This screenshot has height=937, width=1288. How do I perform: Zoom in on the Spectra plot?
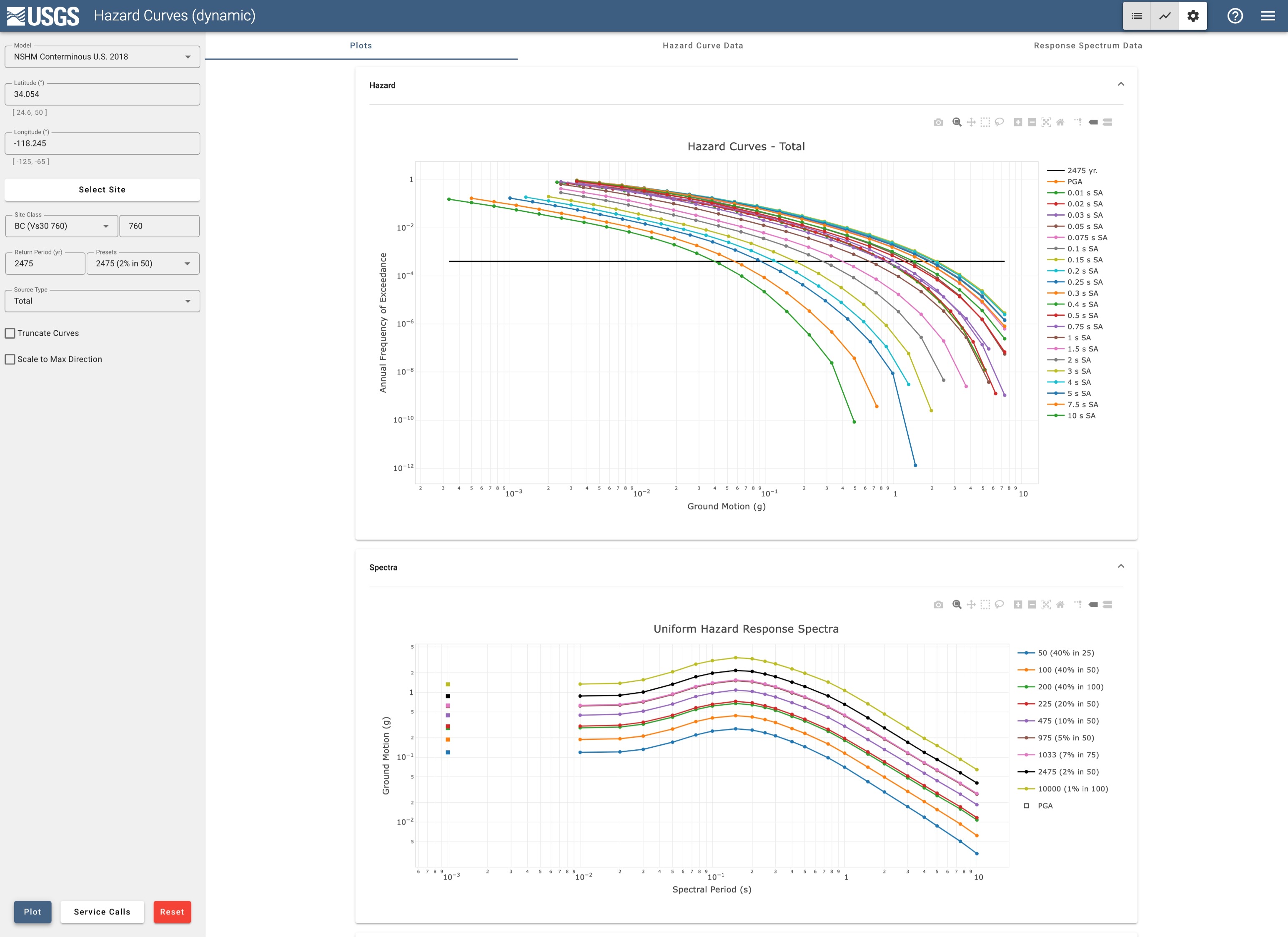click(x=1017, y=605)
